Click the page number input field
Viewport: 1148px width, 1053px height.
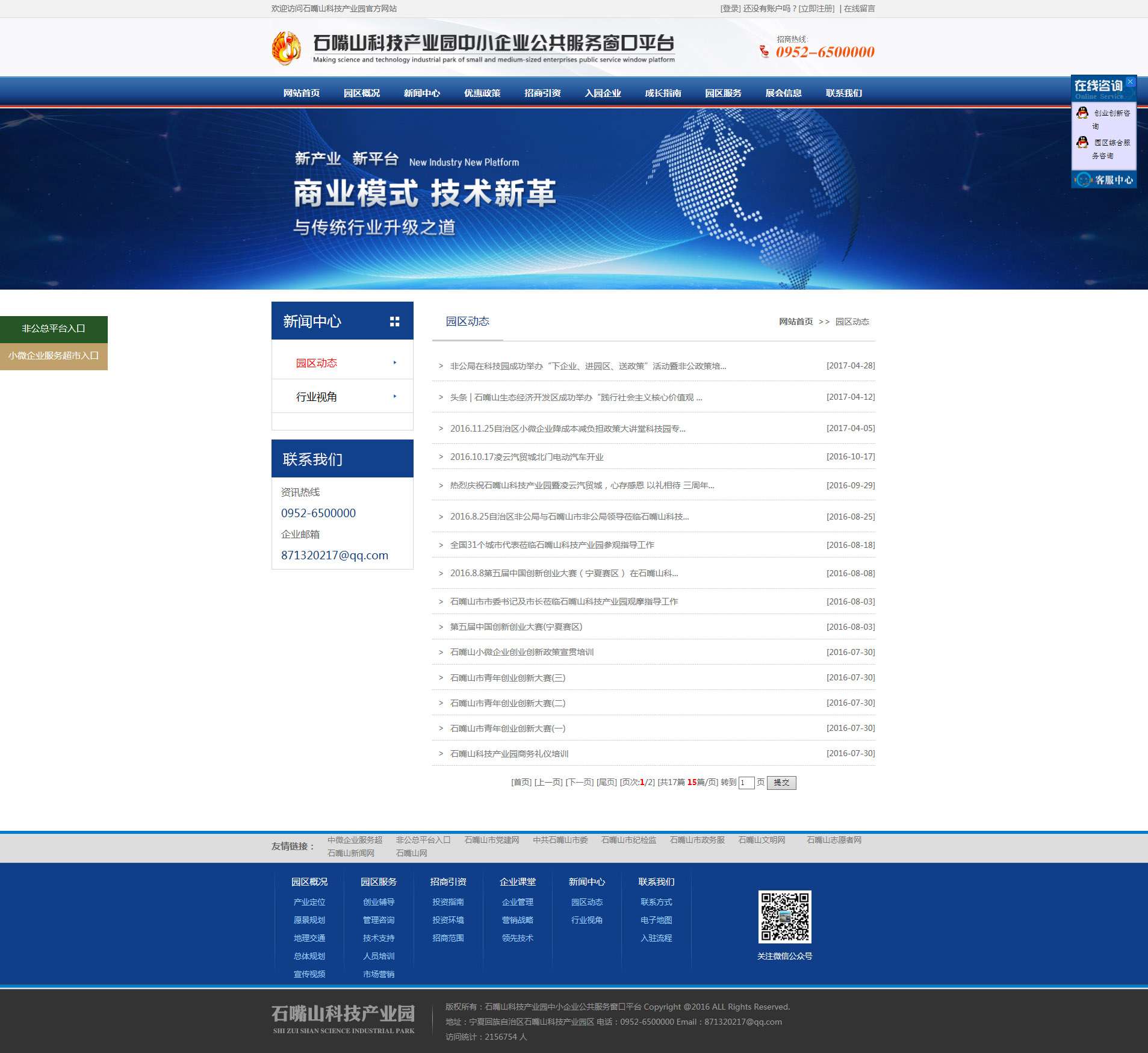coord(746,783)
